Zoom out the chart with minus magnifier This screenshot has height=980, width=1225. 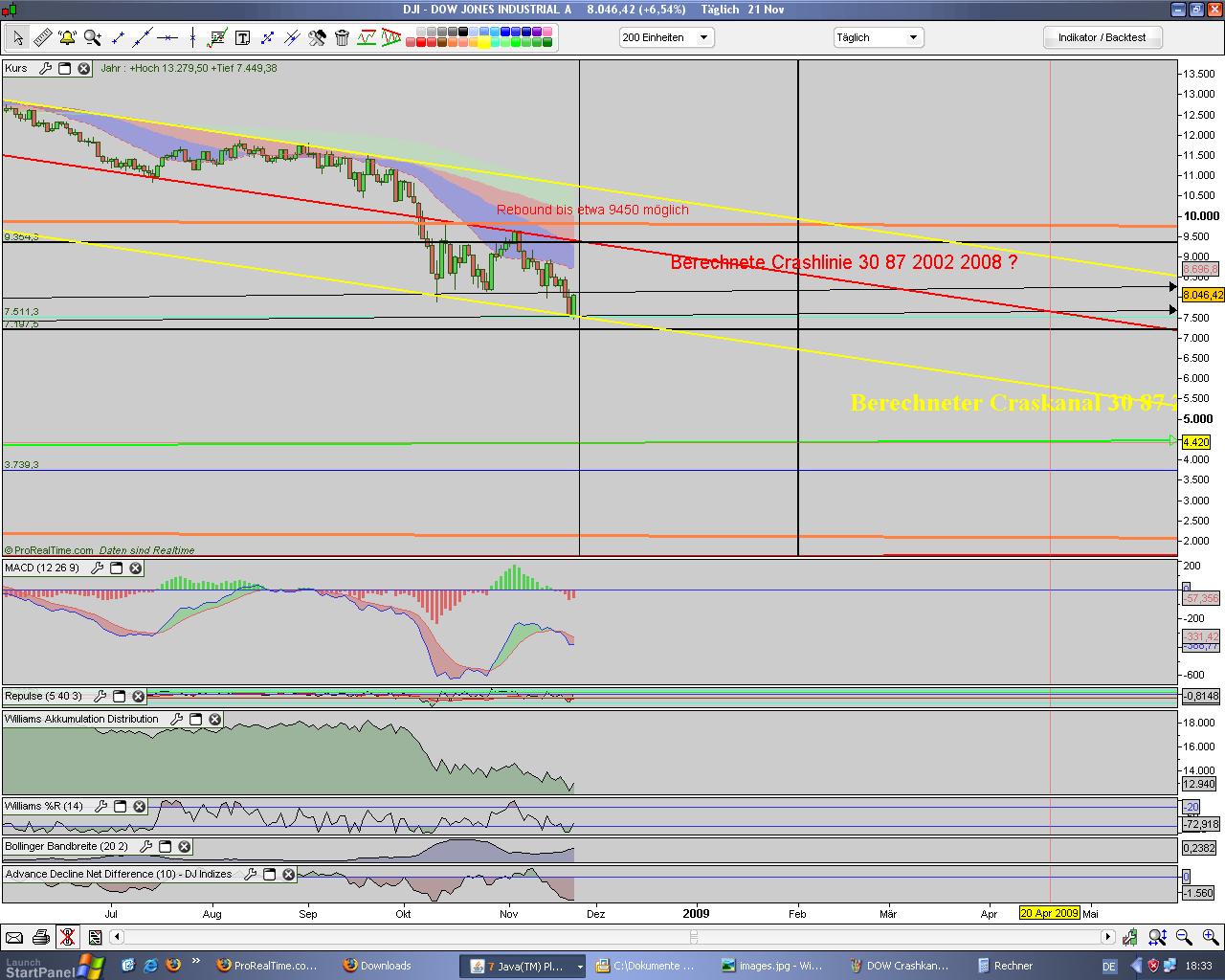pyautogui.click(x=1184, y=937)
